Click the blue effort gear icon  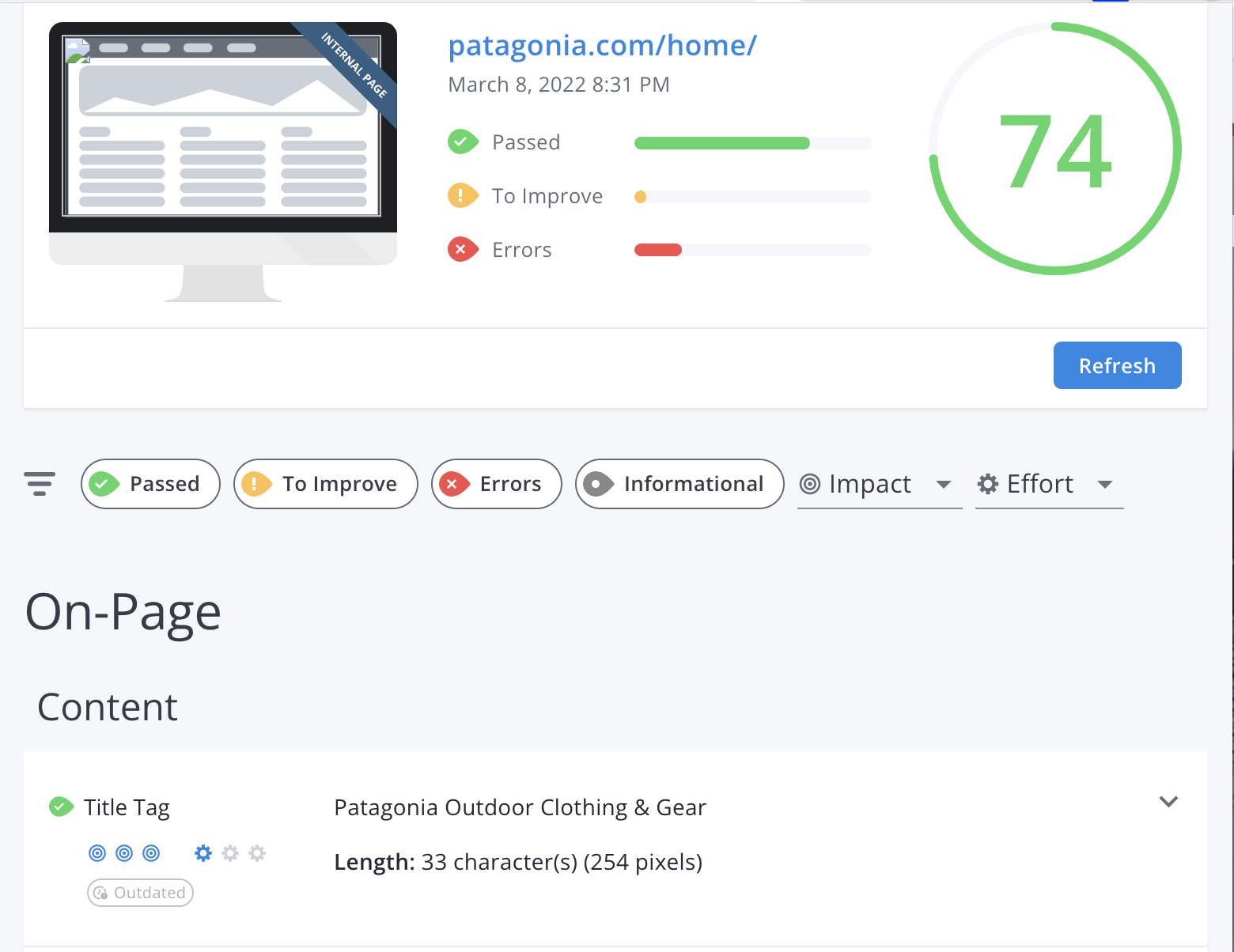pos(203,853)
